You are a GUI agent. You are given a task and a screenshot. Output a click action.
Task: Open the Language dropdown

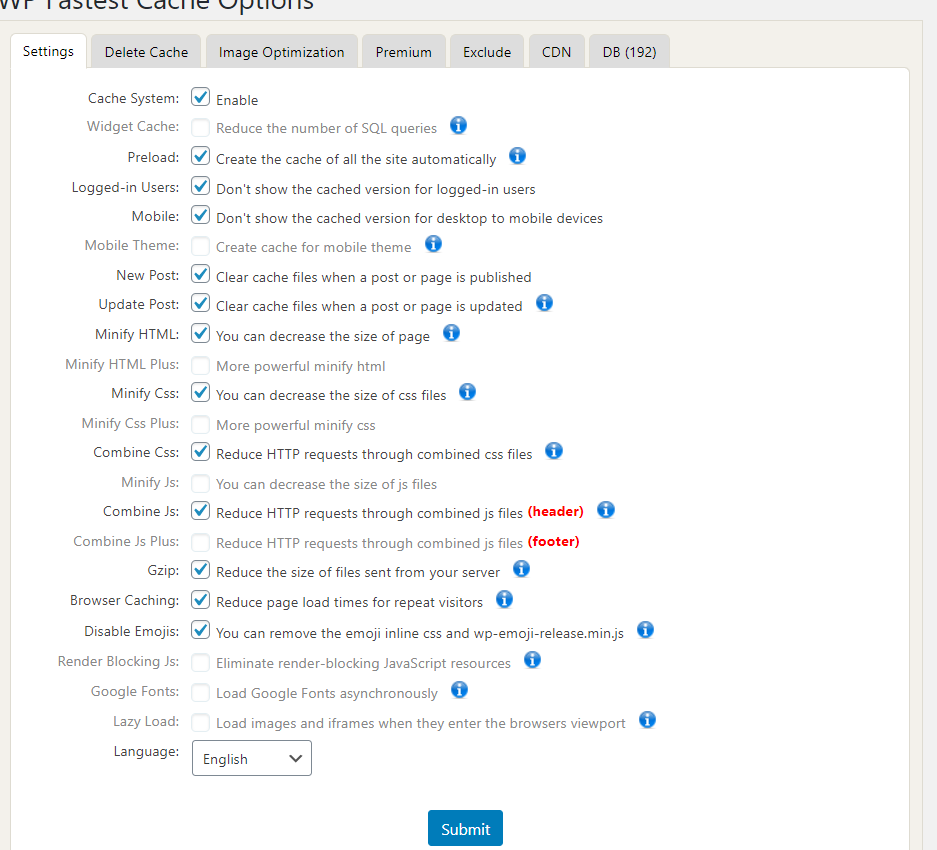pyautogui.click(x=252, y=758)
